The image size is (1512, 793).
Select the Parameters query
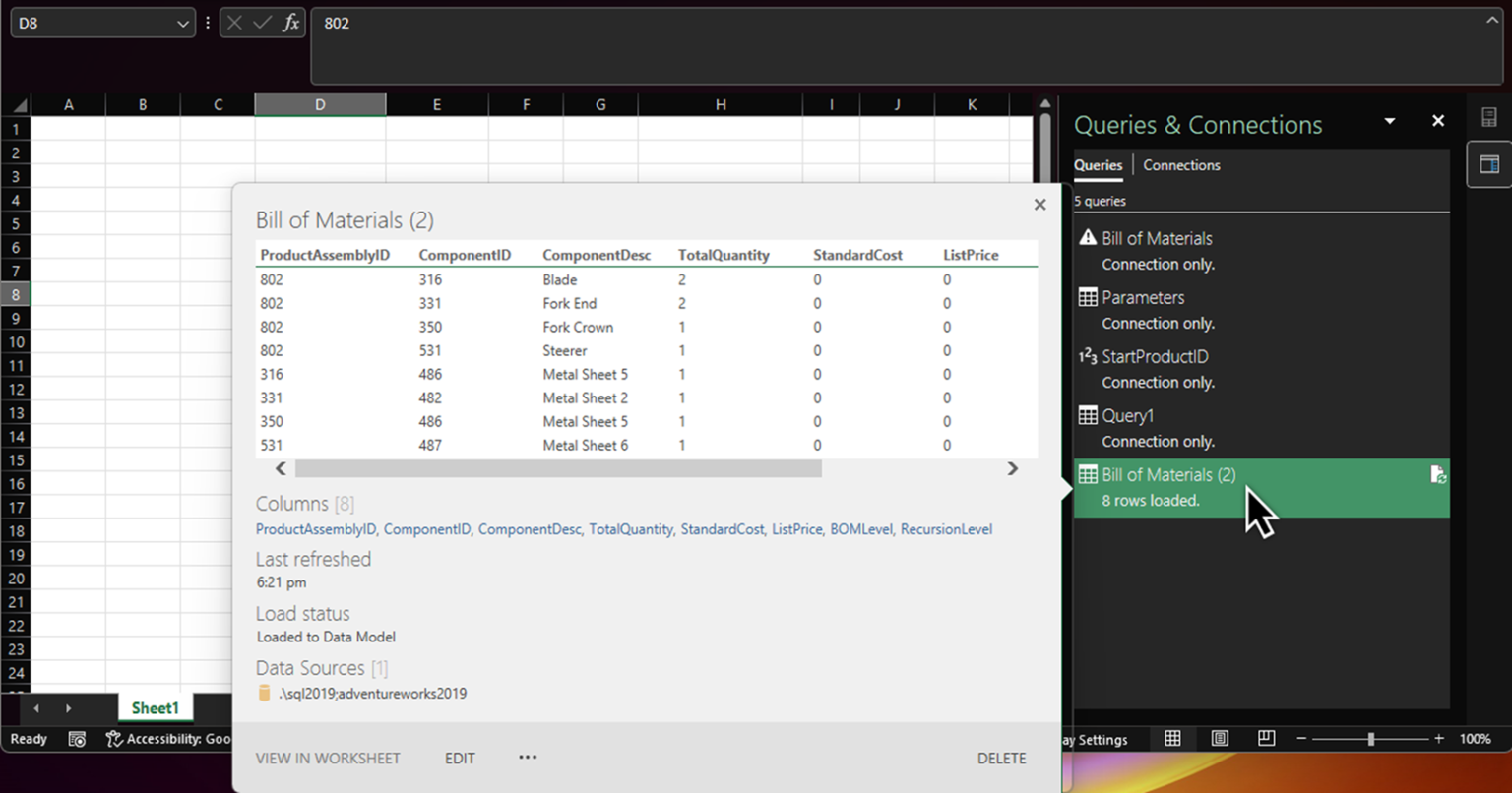[1261, 310]
